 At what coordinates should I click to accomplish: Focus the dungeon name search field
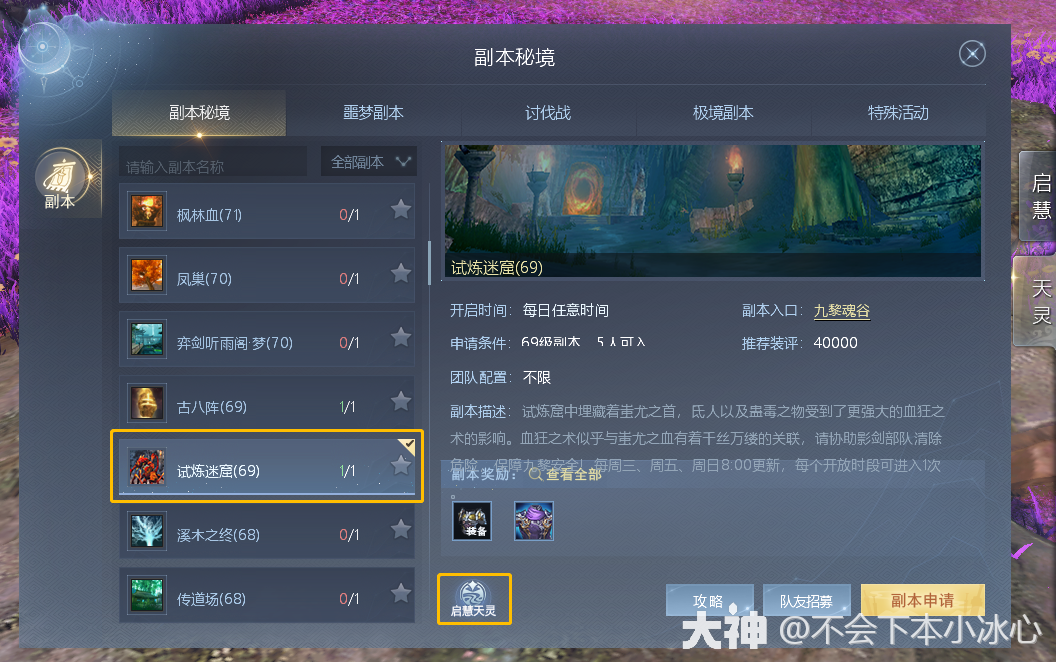pos(213,162)
